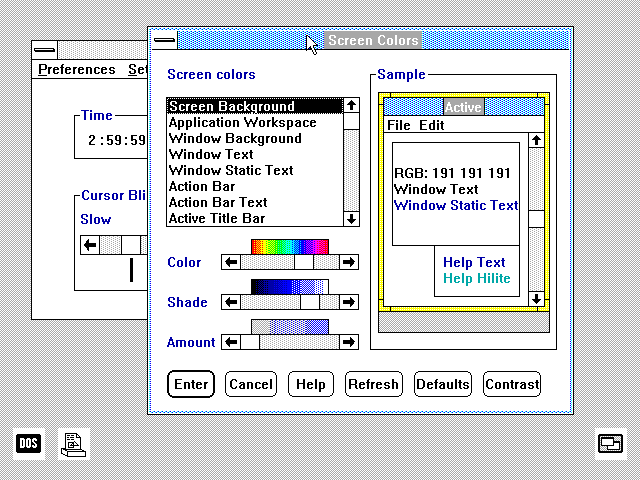Select Window Static Text list item
This screenshot has height=480, width=640.
(x=255, y=170)
